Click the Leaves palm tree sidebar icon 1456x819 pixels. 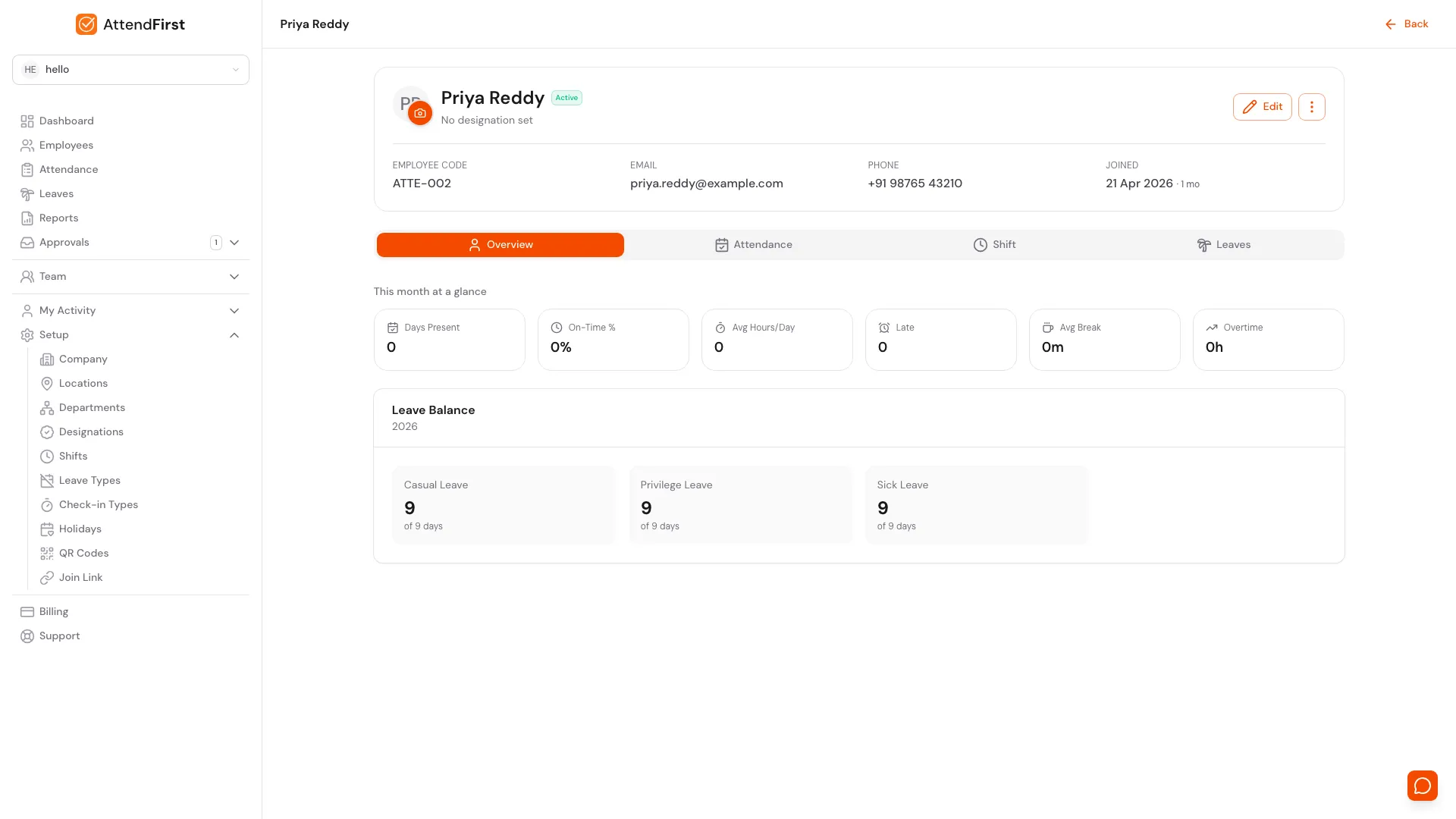(27, 194)
